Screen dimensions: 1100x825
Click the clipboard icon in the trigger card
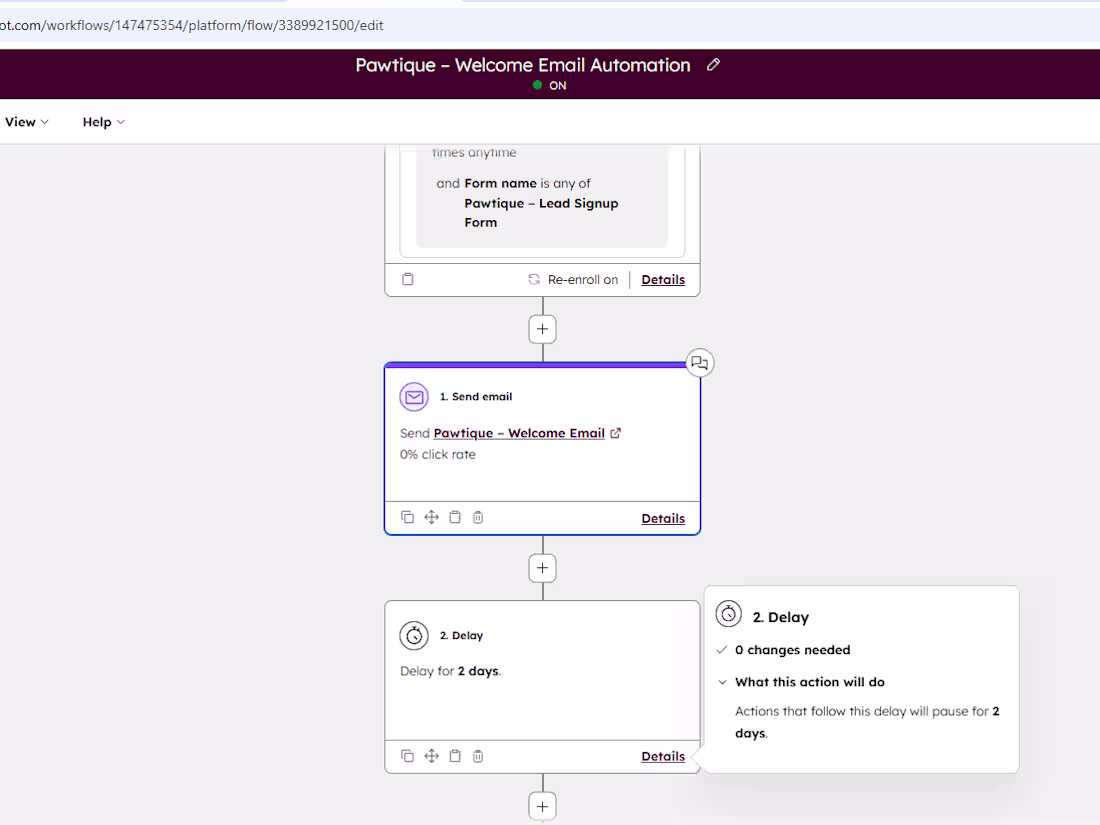408,279
